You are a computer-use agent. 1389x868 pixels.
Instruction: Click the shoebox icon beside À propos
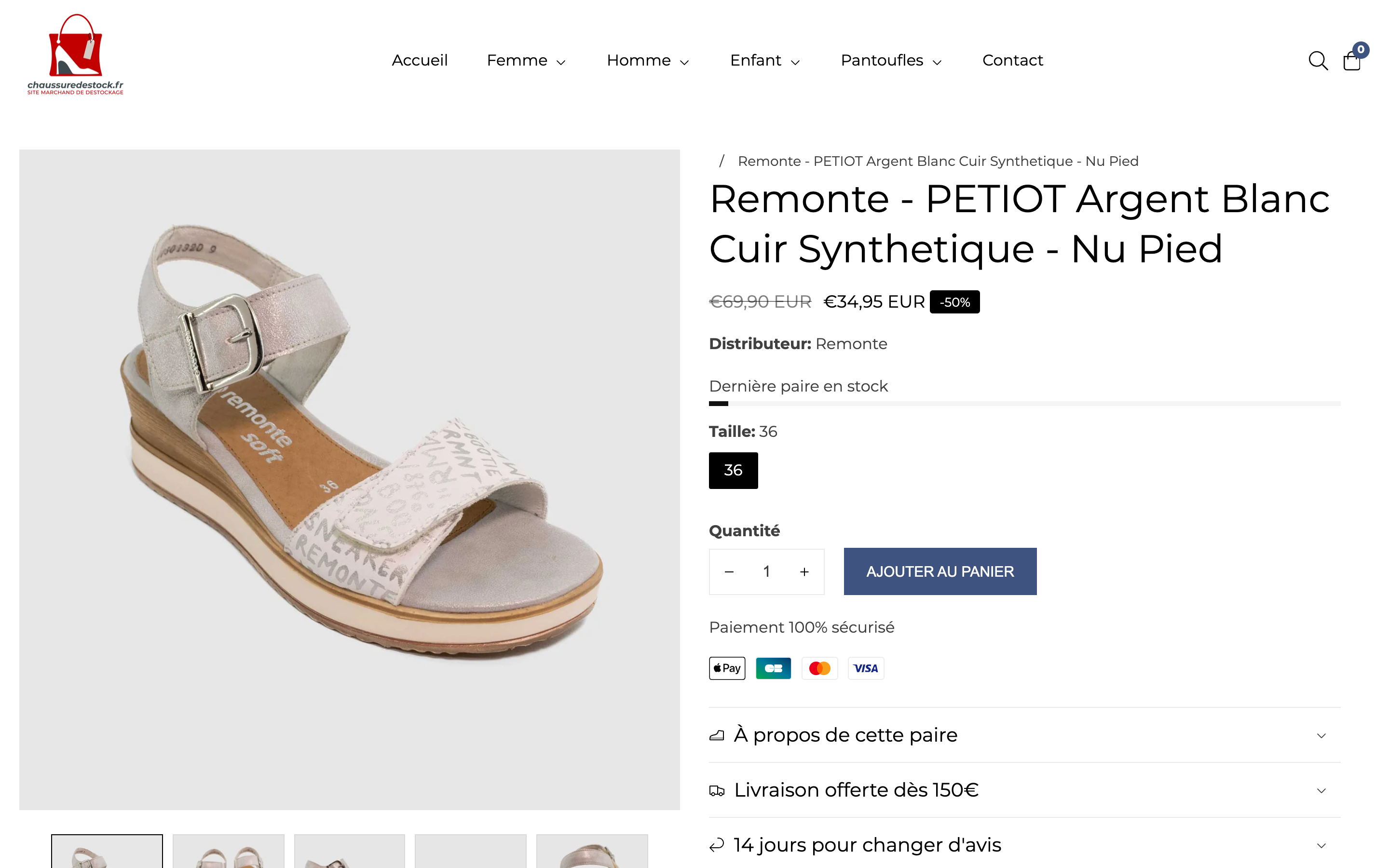[x=716, y=735]
